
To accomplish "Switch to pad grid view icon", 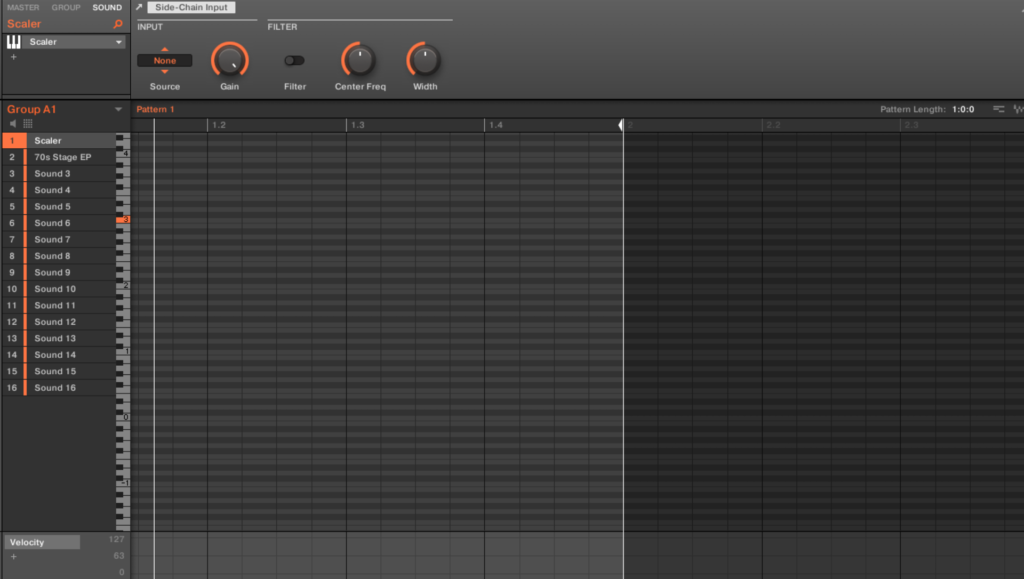I will pos(28,123).
